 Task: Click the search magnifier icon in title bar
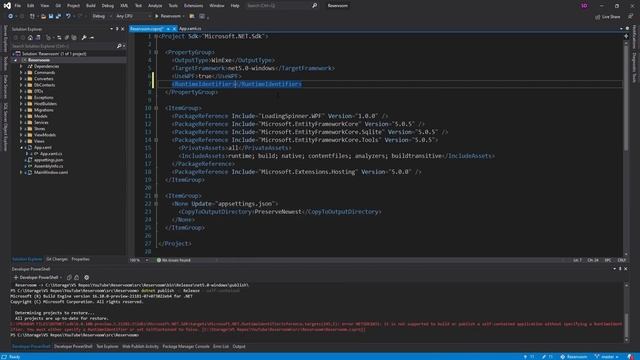point(314,6)
